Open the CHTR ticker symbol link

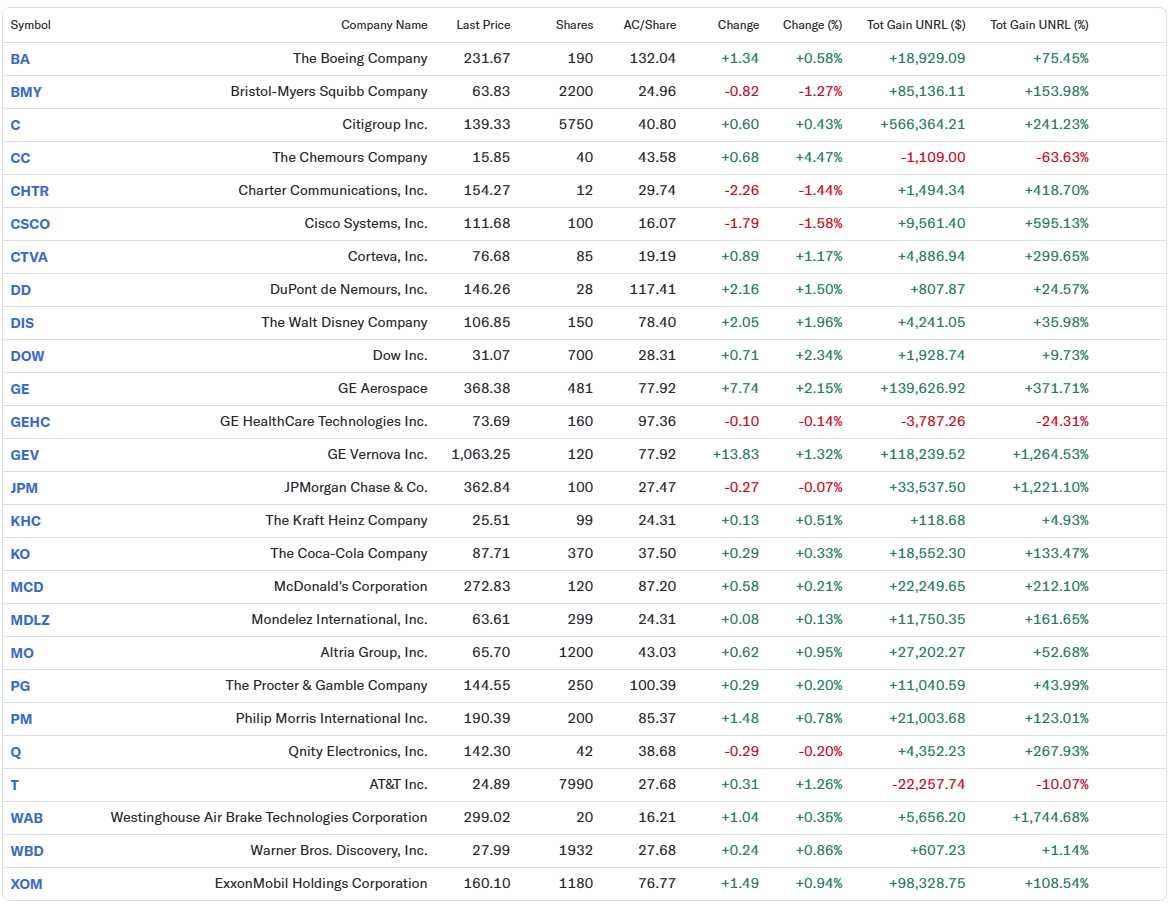[x=30, y=191]
